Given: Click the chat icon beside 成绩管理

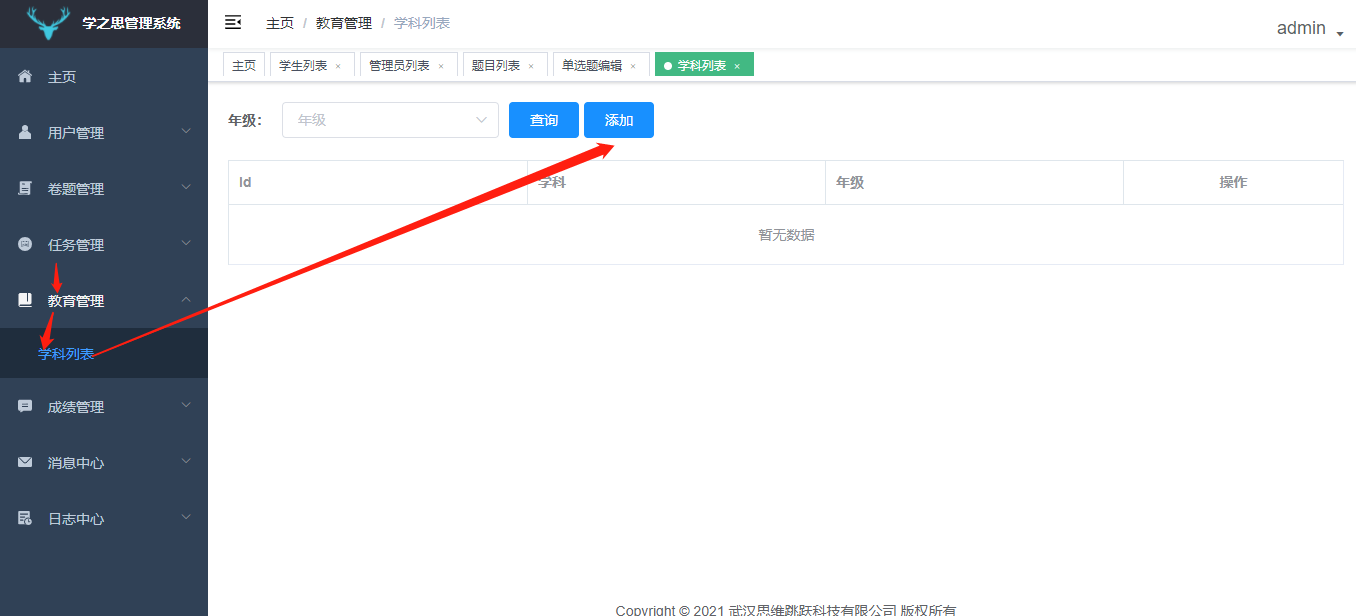Looking at the screenshot, I should 26,406.
